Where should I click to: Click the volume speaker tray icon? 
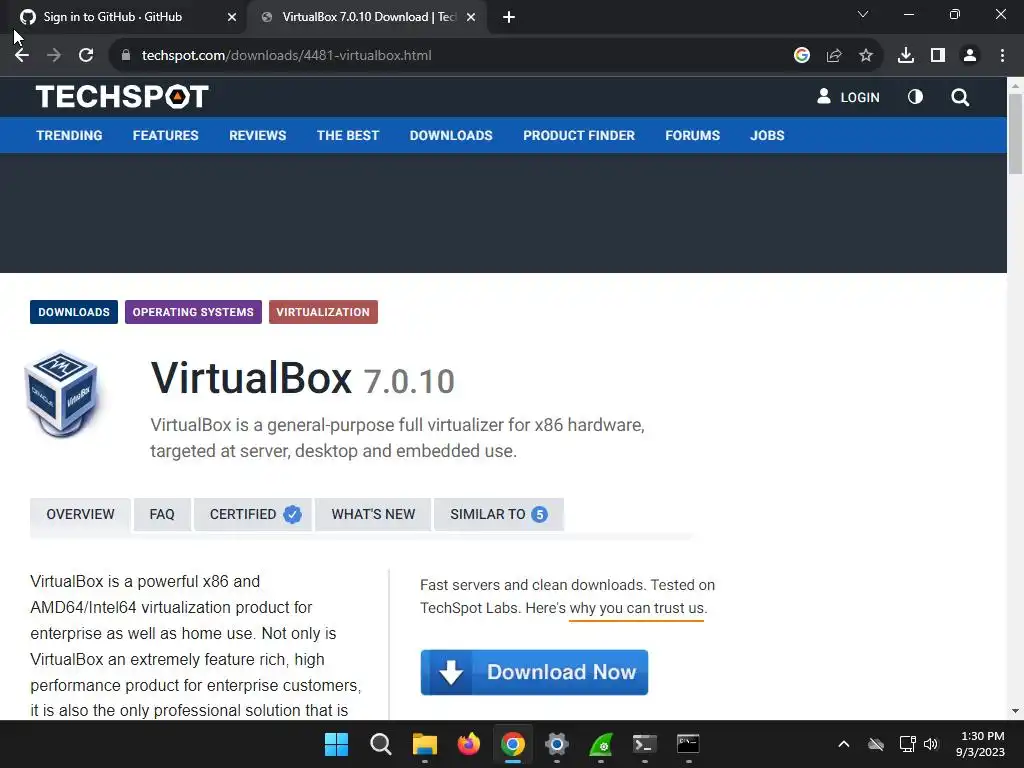tap(931, 744)
